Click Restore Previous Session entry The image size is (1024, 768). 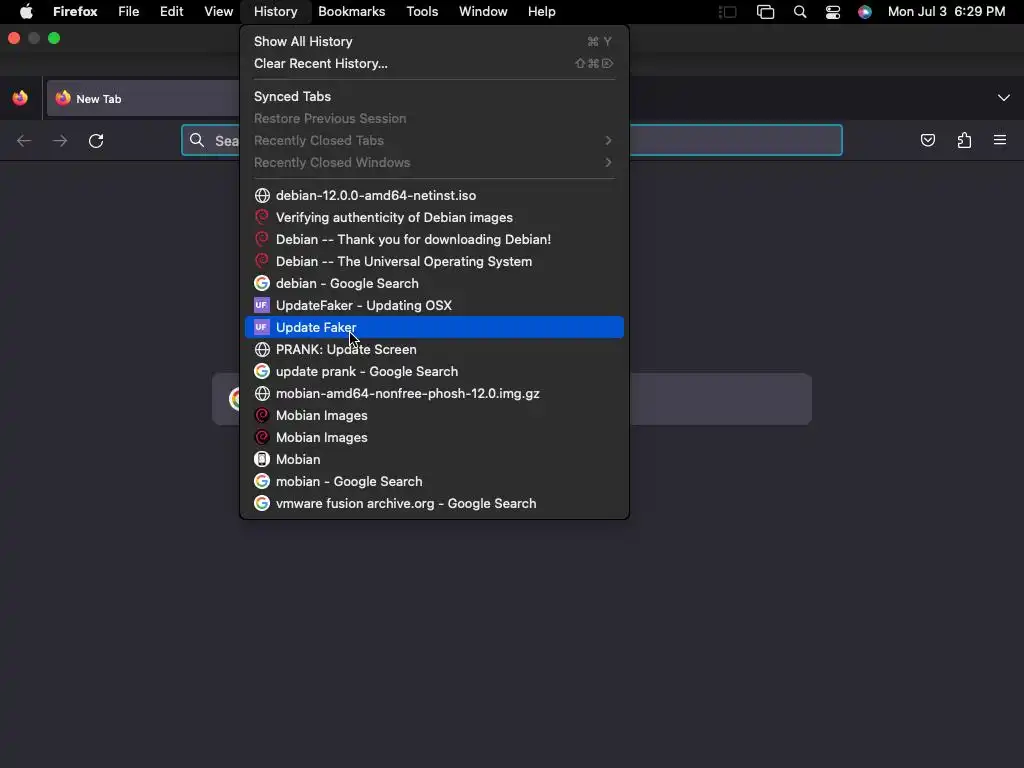click(434, 118)
